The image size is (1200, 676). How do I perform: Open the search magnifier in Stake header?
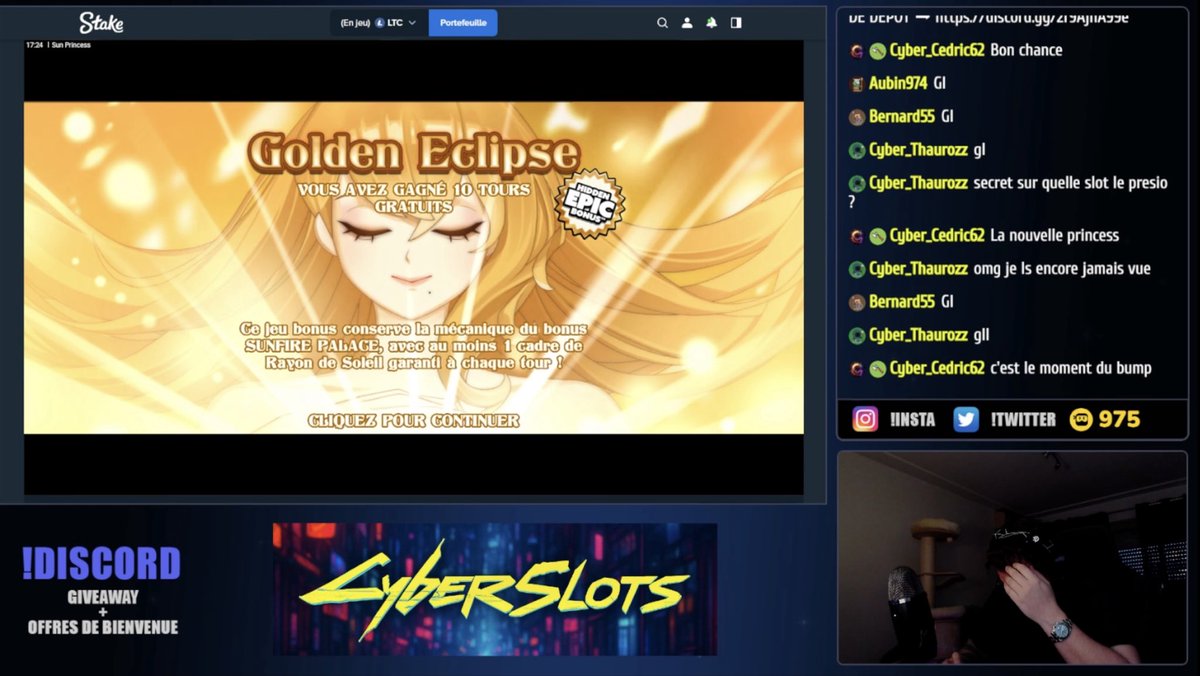(662, 23)
